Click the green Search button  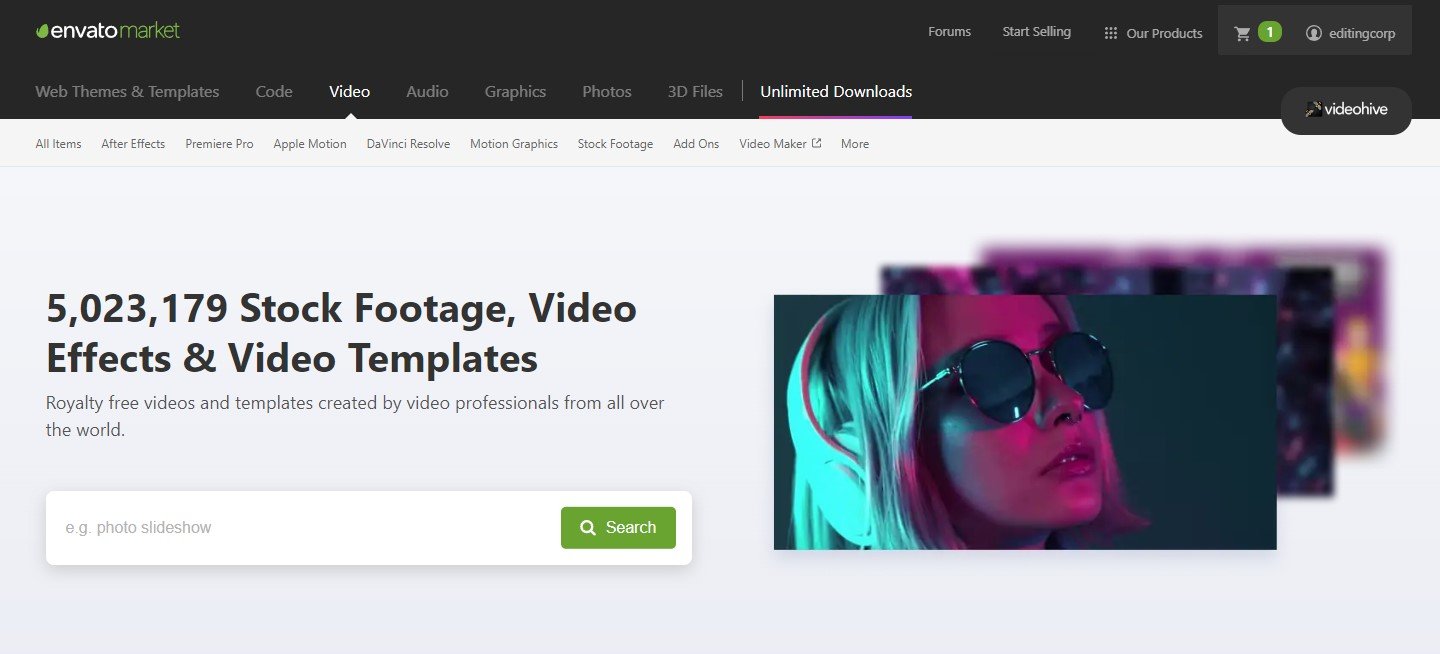tap(618, 528)
